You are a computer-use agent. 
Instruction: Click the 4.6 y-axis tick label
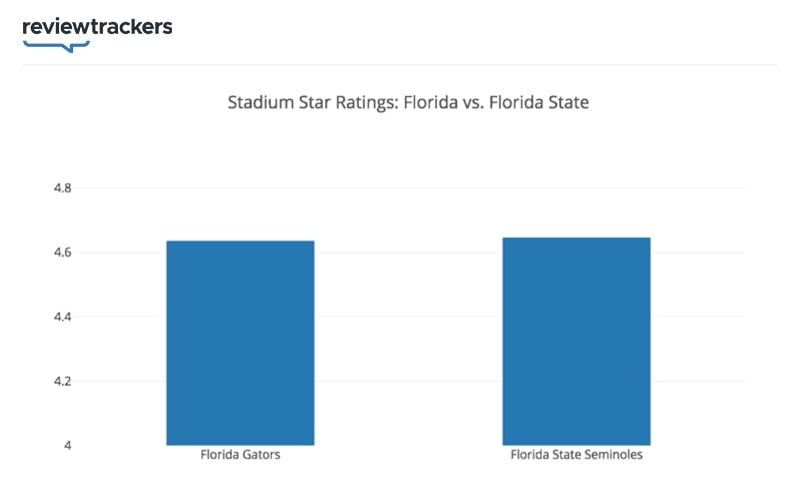click(x=63, y=253)
